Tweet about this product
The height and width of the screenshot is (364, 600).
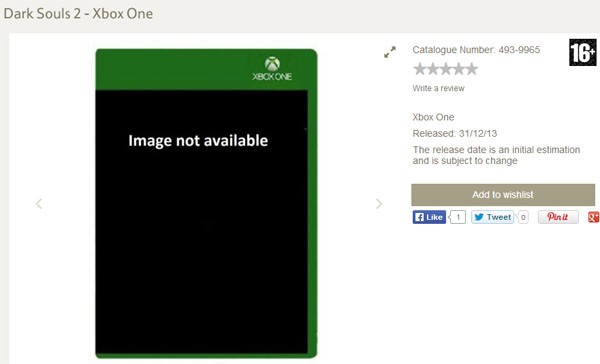(x=492, y=217)
